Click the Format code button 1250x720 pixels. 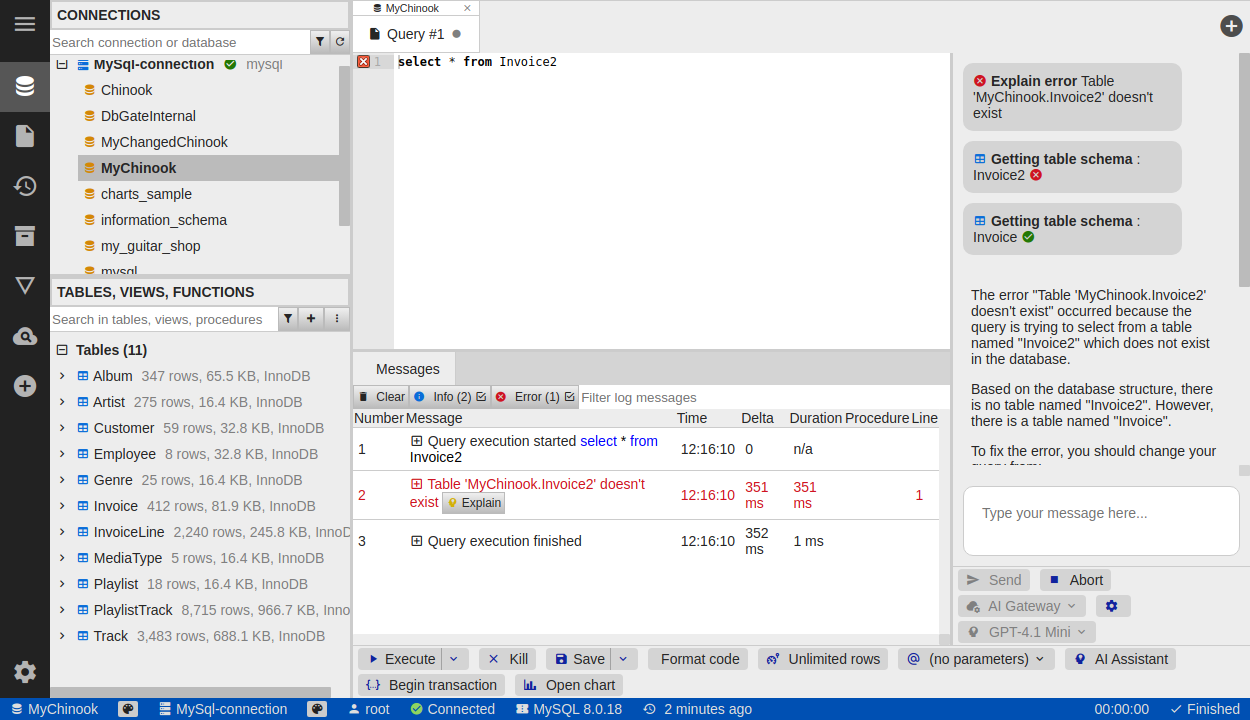(x=698, y=659)
